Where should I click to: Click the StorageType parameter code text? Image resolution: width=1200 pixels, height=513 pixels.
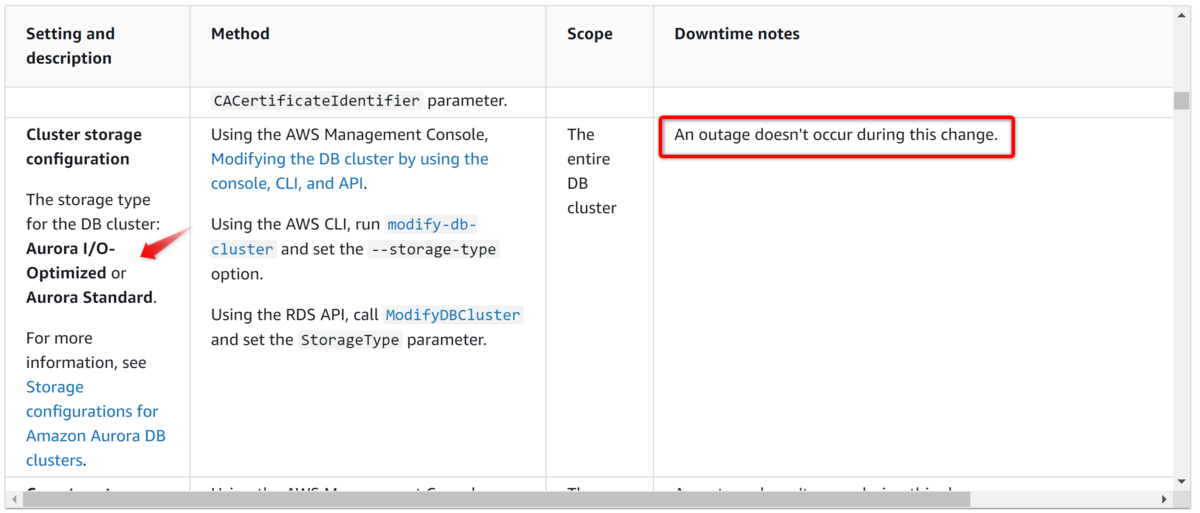tap(350, 340)
